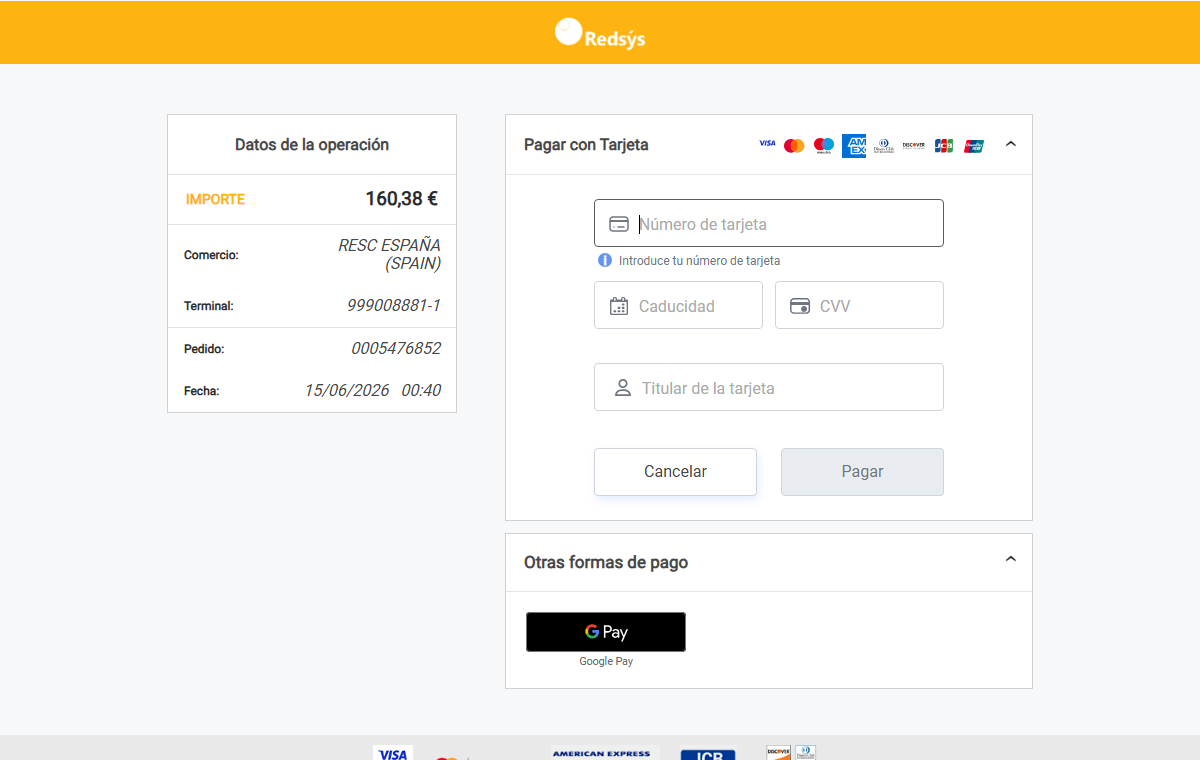1200x760 pixels.
Task: Click the amount '160,38 €'
Action: (402, 199)
